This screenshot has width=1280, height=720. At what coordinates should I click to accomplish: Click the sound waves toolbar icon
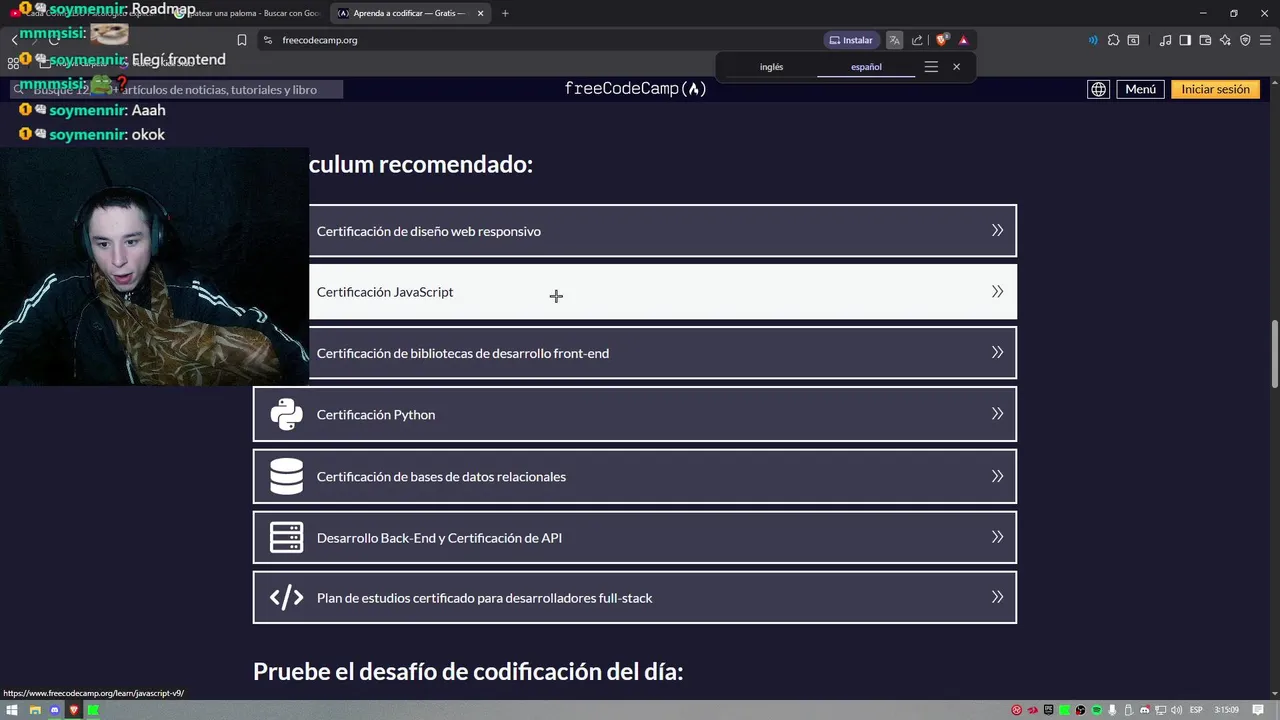tap(1092, 40)
